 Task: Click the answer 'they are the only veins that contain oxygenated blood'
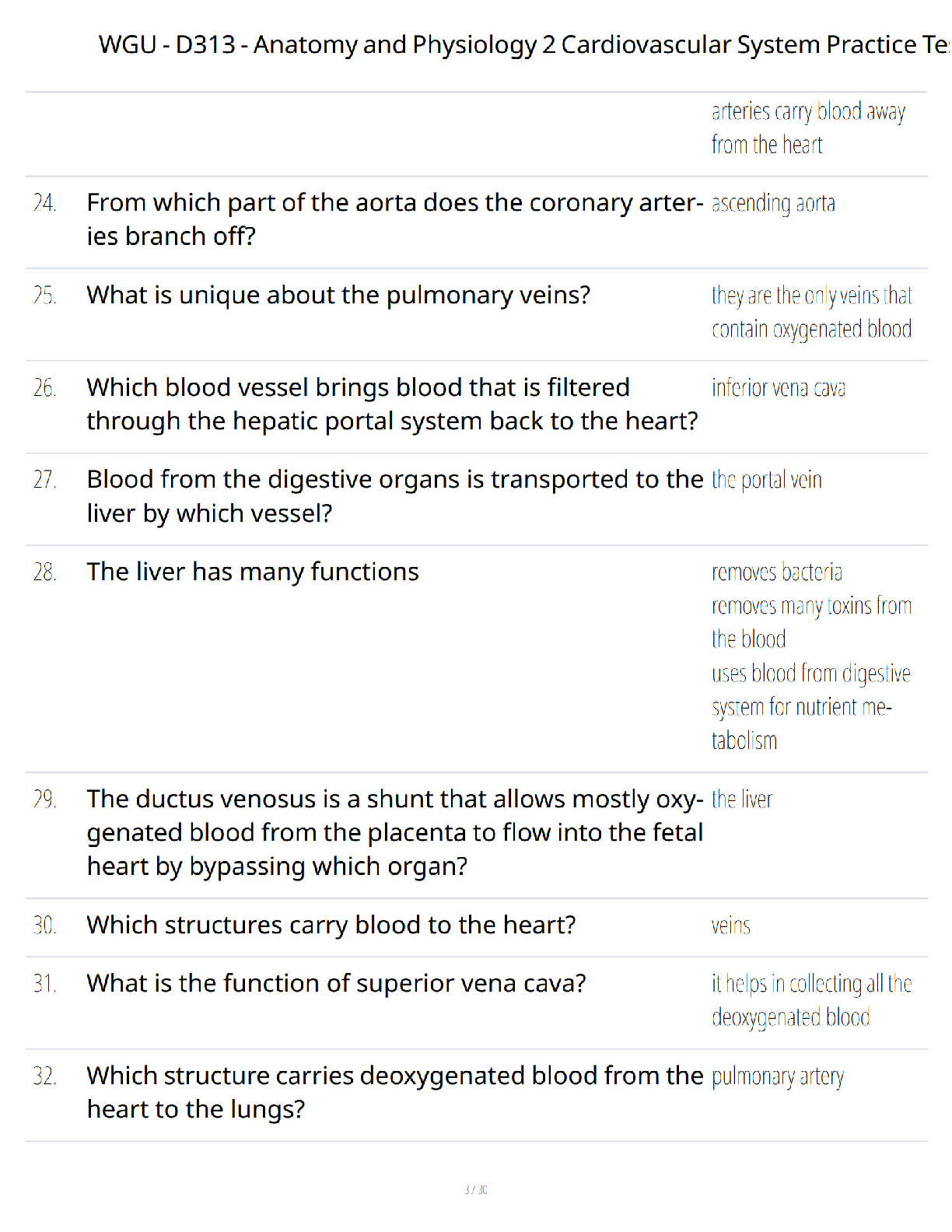[x=811, y=313]
